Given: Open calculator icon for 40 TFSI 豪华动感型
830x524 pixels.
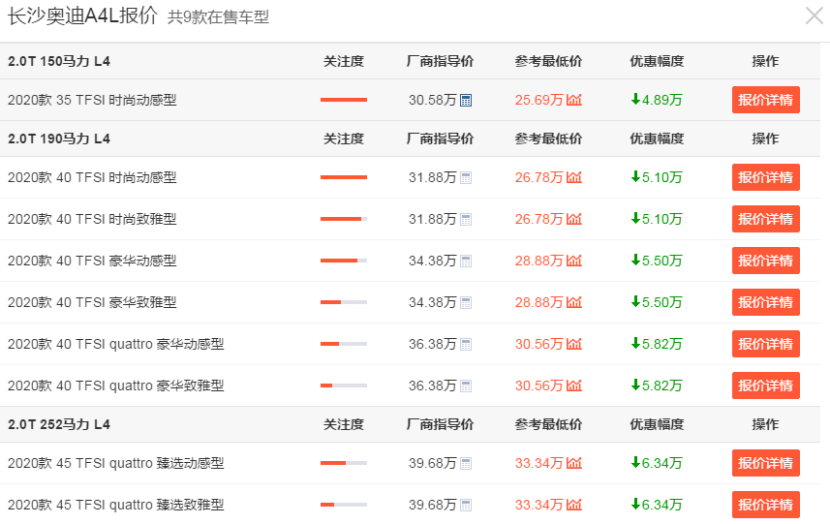Looking at the screenshot, I should [x=466, y=261].
